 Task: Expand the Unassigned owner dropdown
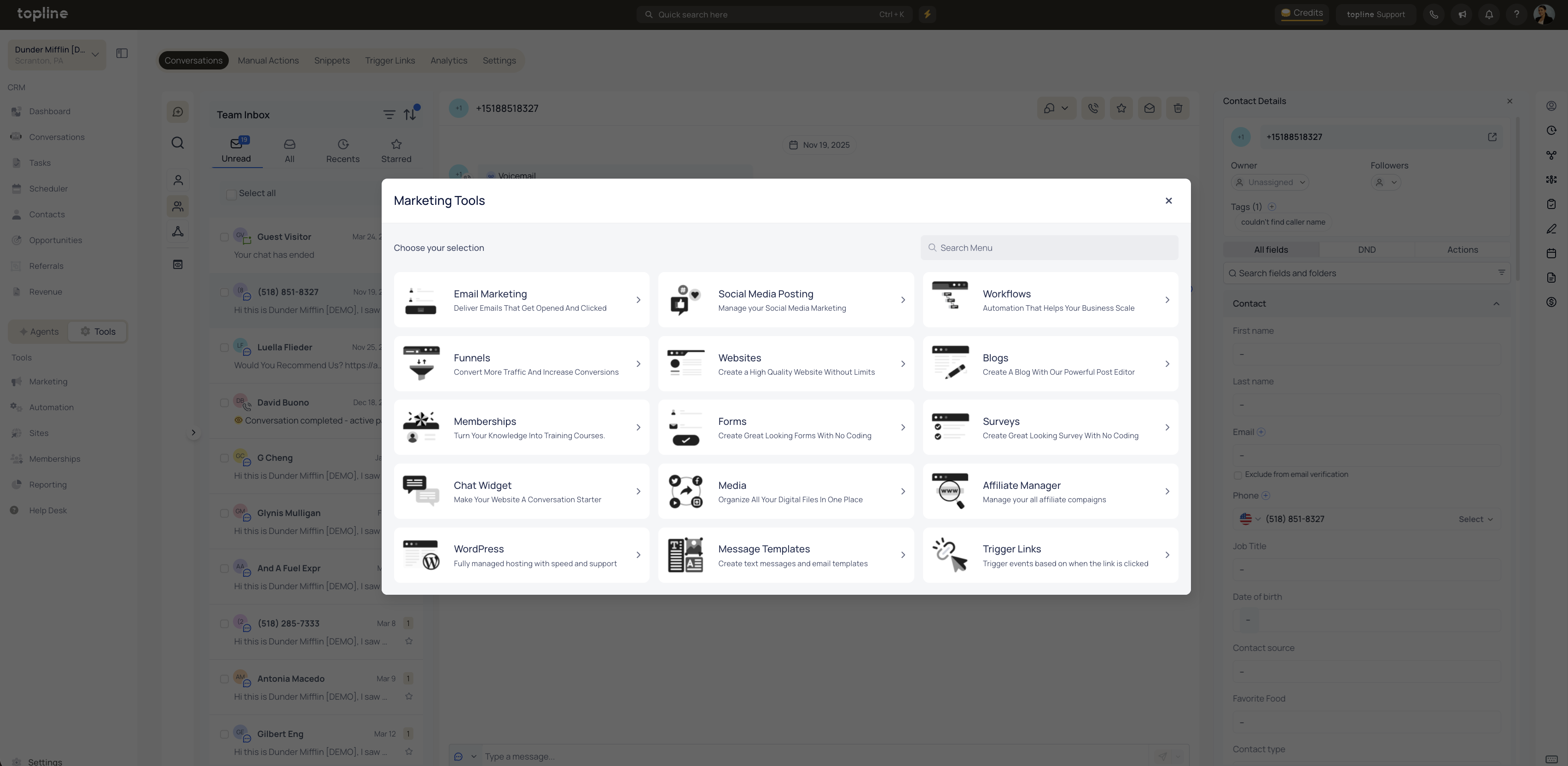(1270, 183)
